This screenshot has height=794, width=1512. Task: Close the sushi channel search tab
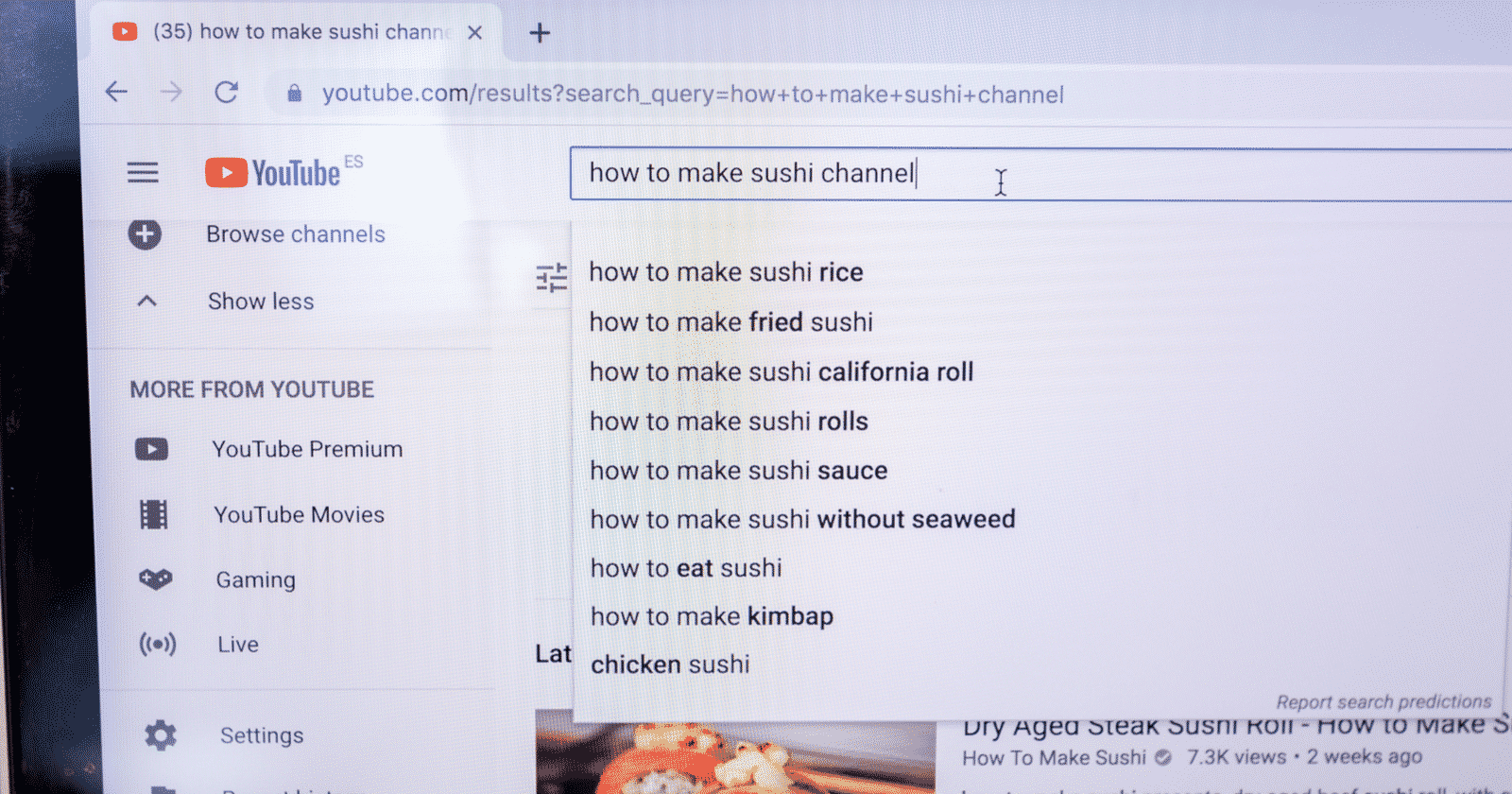click(475, 33)
